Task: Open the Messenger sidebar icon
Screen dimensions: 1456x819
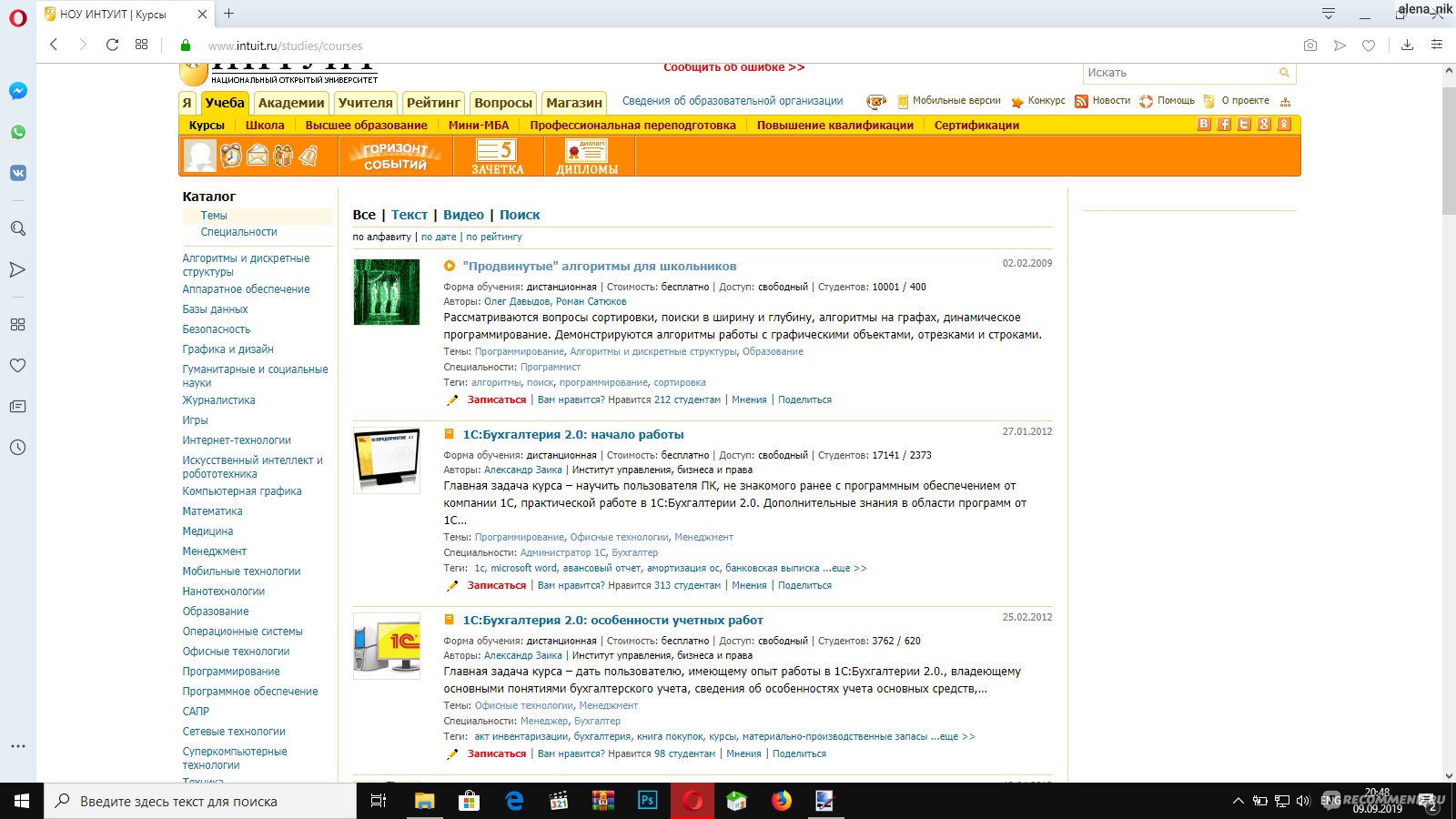Action: [18, 91]
